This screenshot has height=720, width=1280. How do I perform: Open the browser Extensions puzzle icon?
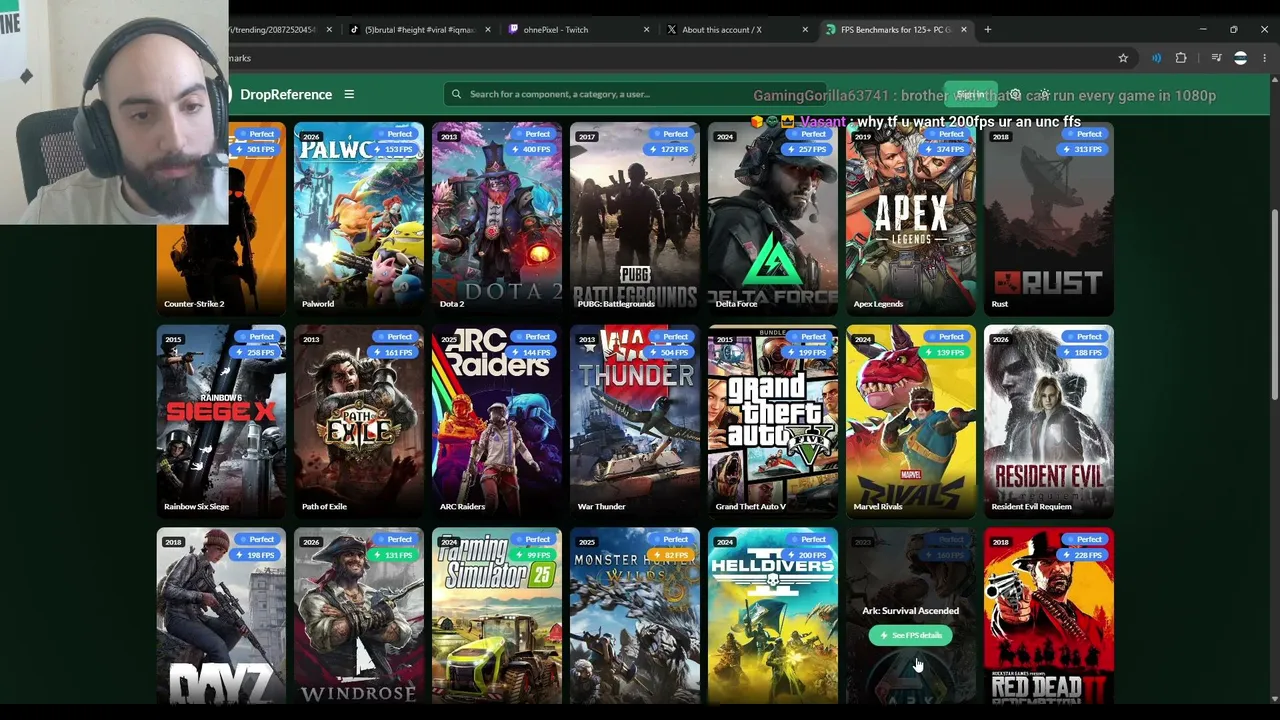click(x=1181, y=58)
